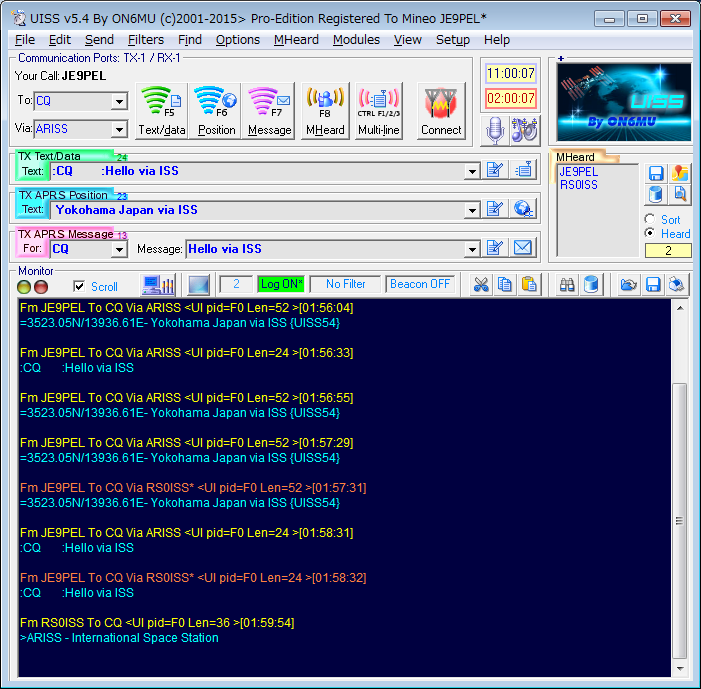Click the monitor scrollbar down arrow
This screenshot has height=689, width=701.
[x=680, y=669]
